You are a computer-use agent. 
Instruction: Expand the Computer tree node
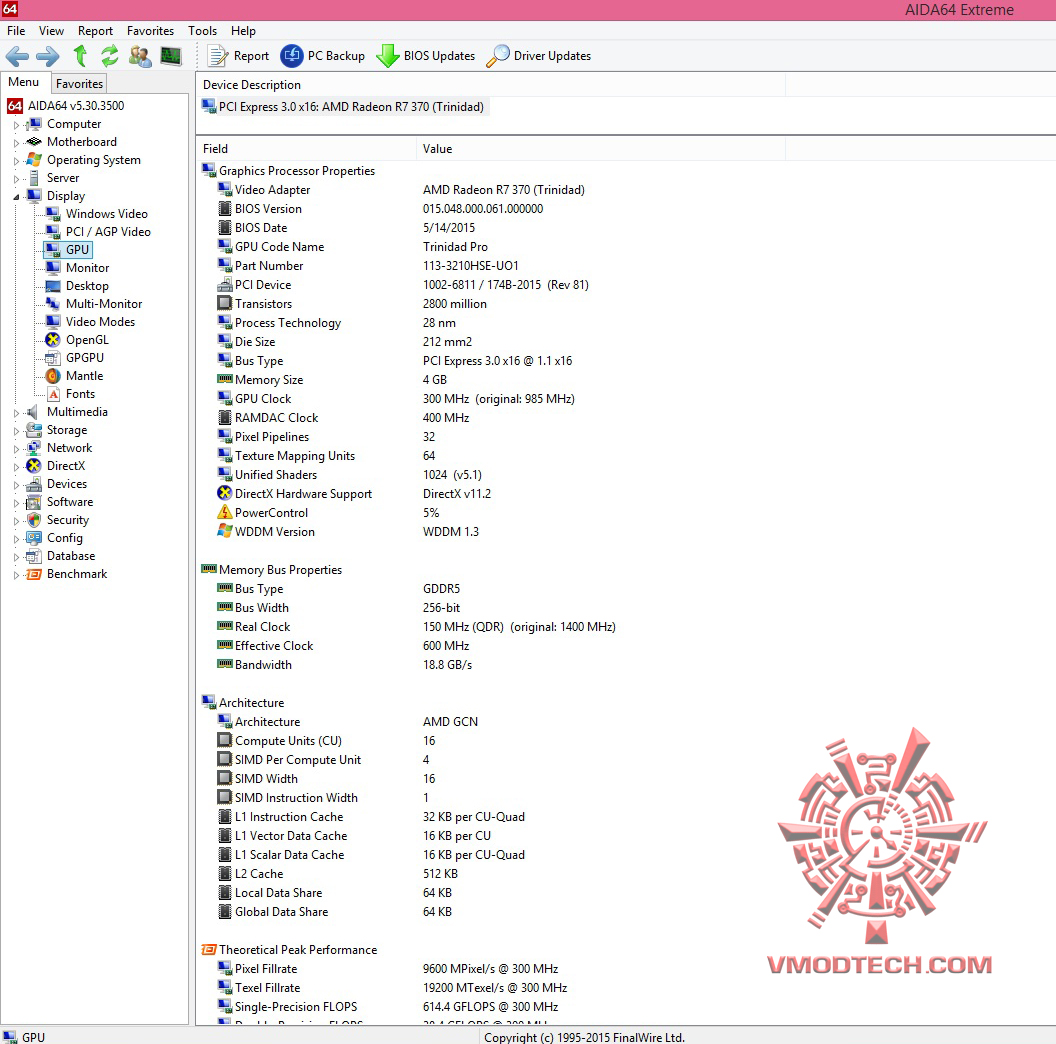point(16,125)
